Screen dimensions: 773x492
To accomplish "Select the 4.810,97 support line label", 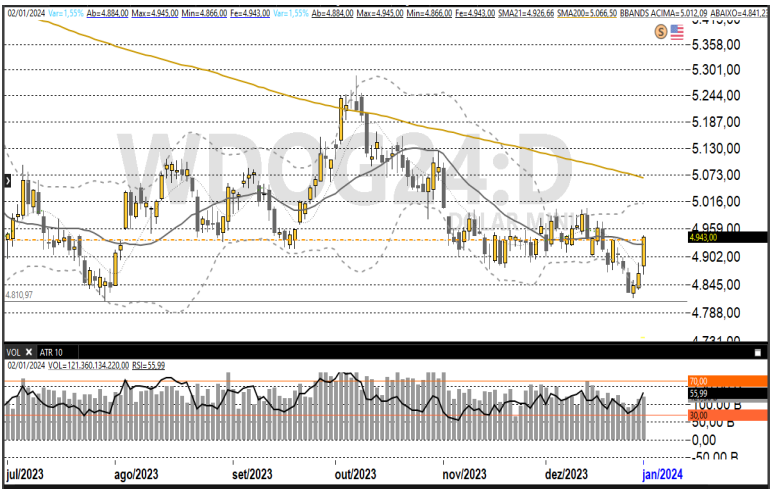I will click(x=19, y=295).
